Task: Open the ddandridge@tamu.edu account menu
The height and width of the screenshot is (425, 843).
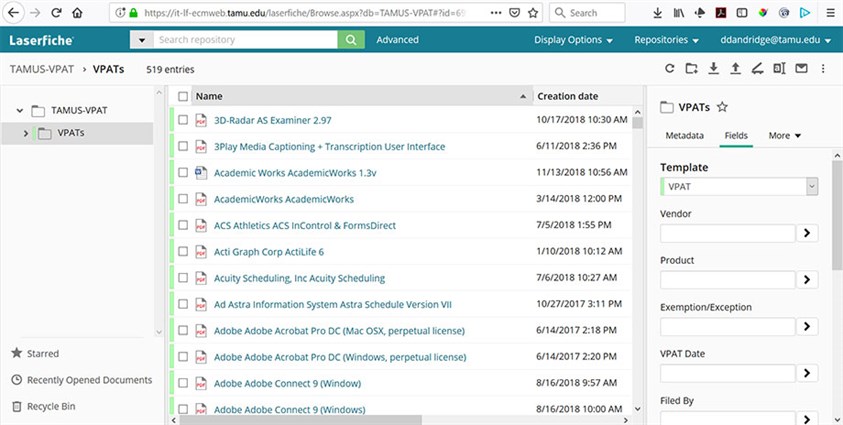Action: 776,40
